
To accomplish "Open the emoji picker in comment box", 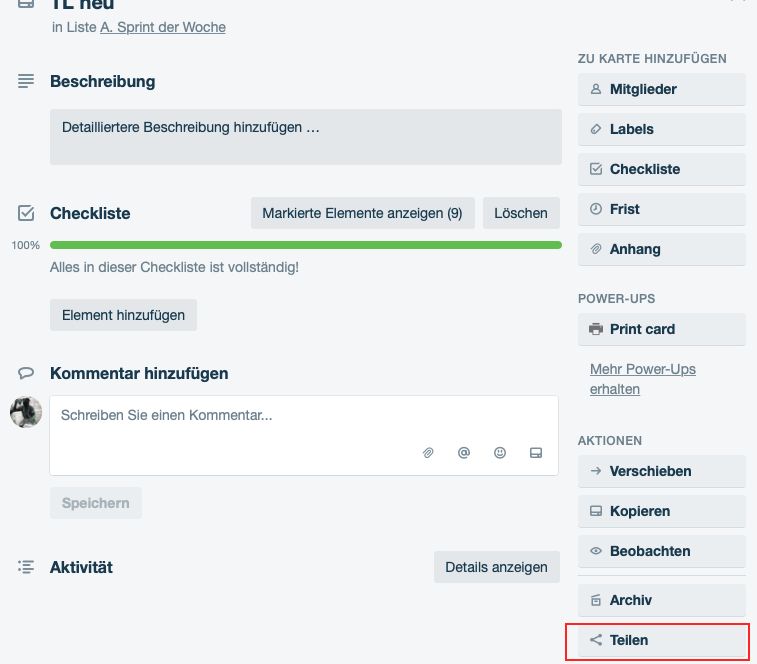I will (x=500, y=453).
